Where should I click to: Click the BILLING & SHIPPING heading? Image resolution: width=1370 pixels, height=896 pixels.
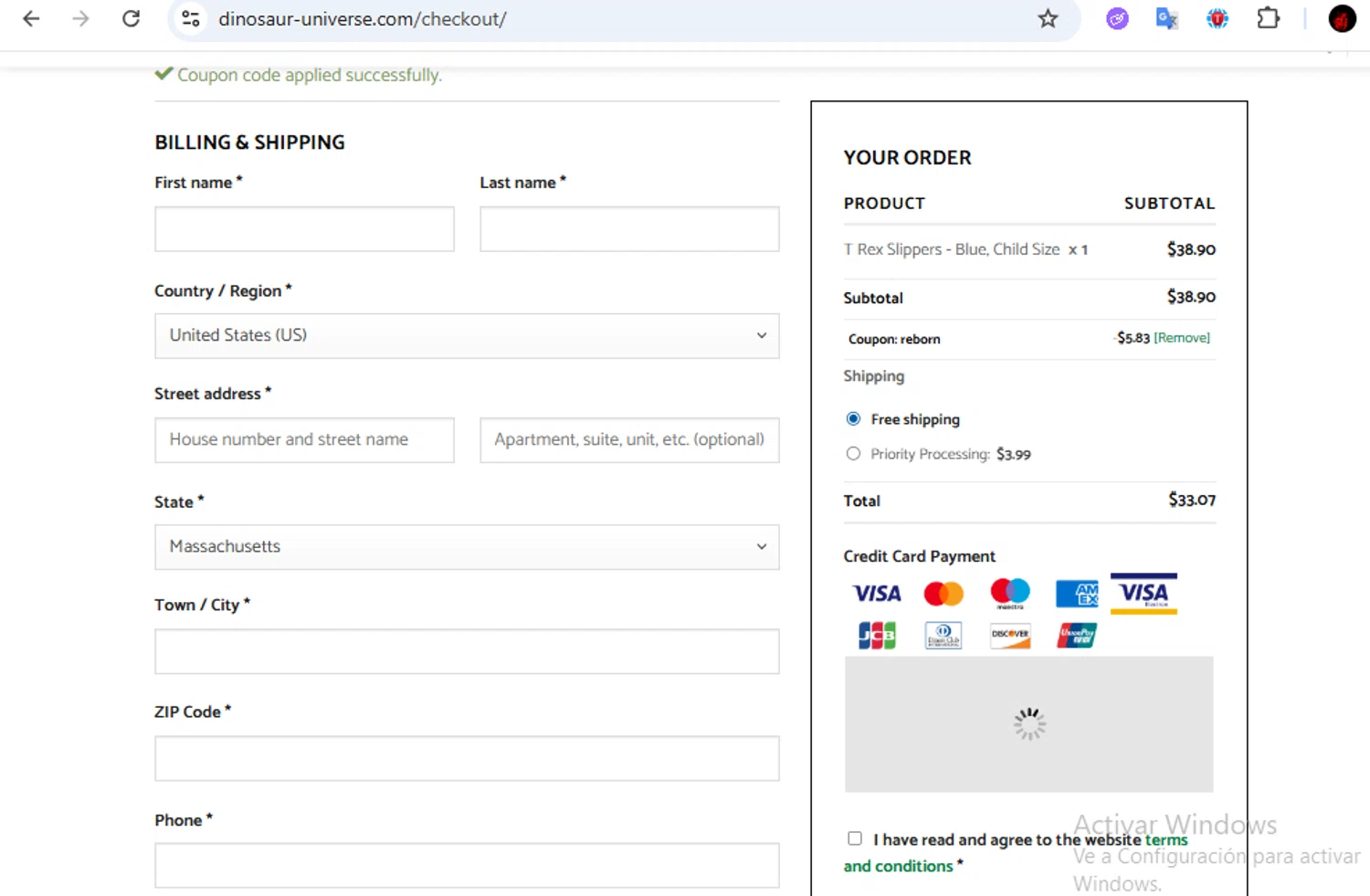249,142
